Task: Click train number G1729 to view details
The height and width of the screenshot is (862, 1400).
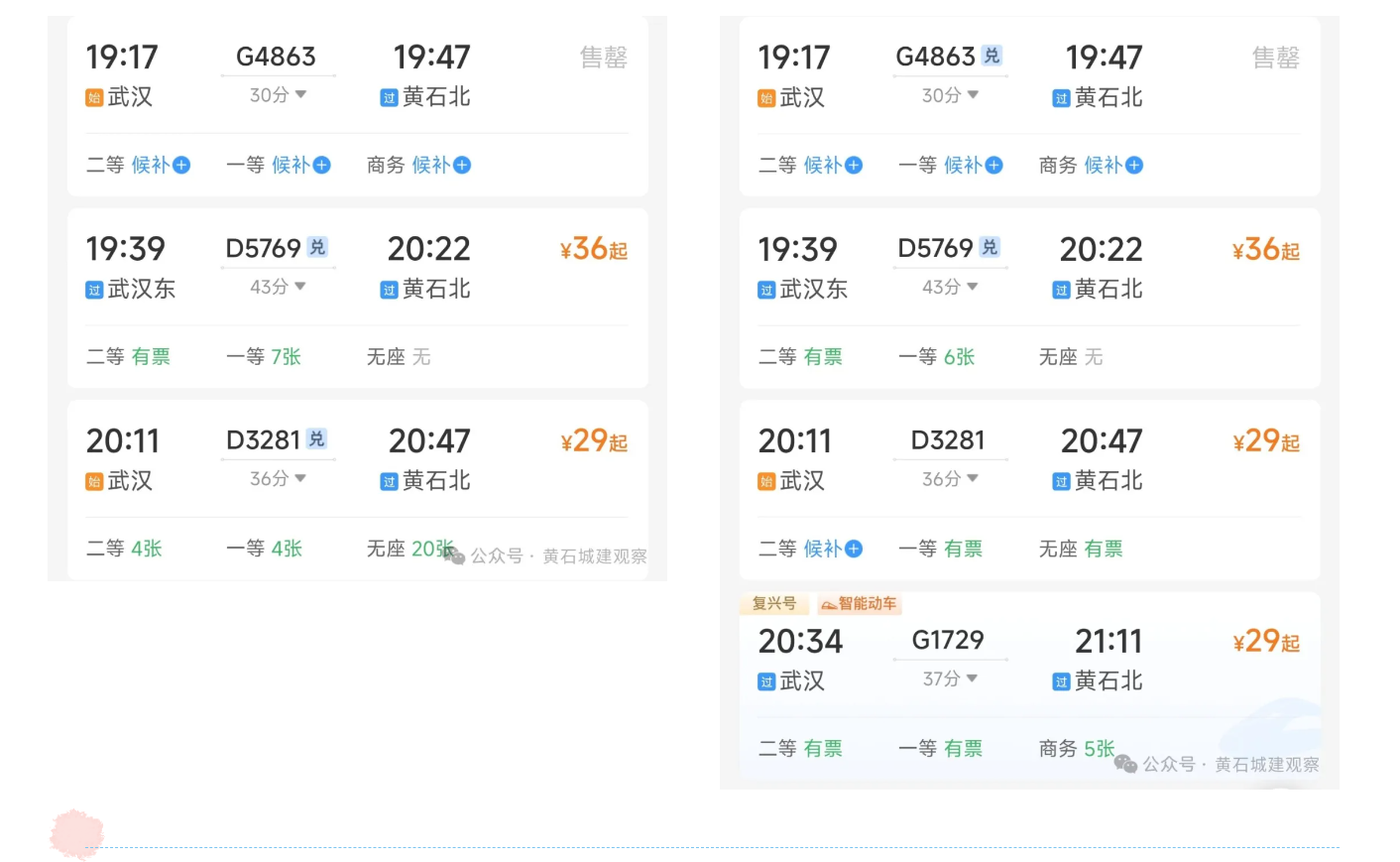Action: click(x=949, y=640)
